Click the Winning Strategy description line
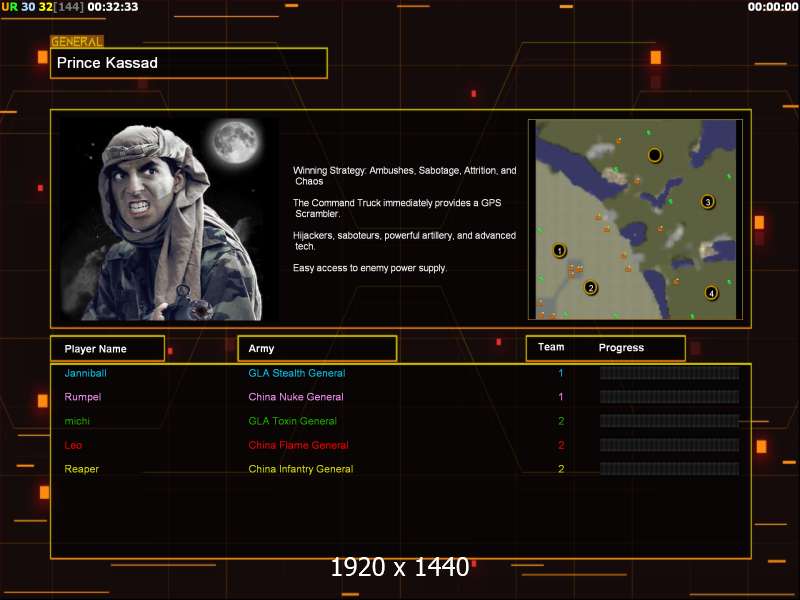The image size is (800, 600). tap(405, 176)
